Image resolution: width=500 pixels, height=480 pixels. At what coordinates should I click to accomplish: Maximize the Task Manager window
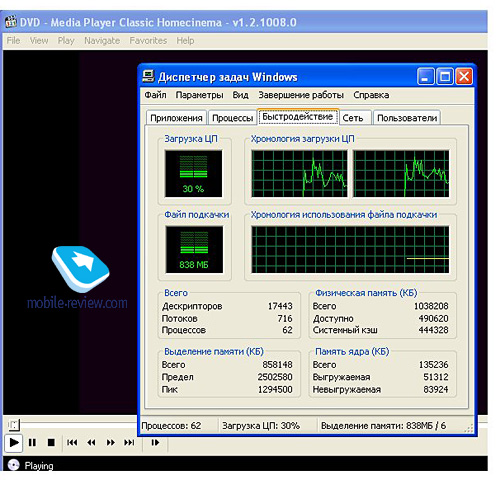click(445, 77)
